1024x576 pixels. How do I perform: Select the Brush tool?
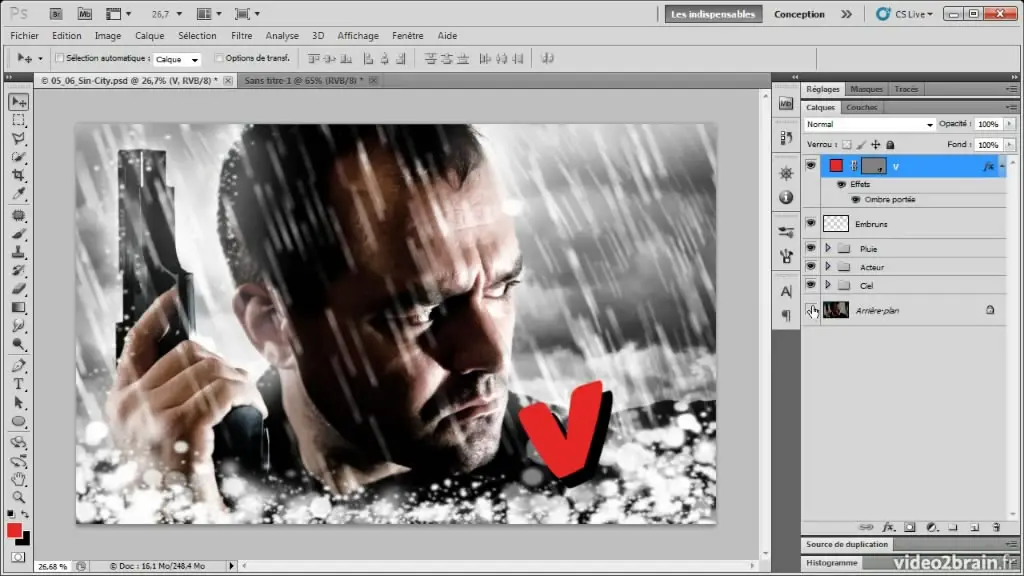coord(18,234)
